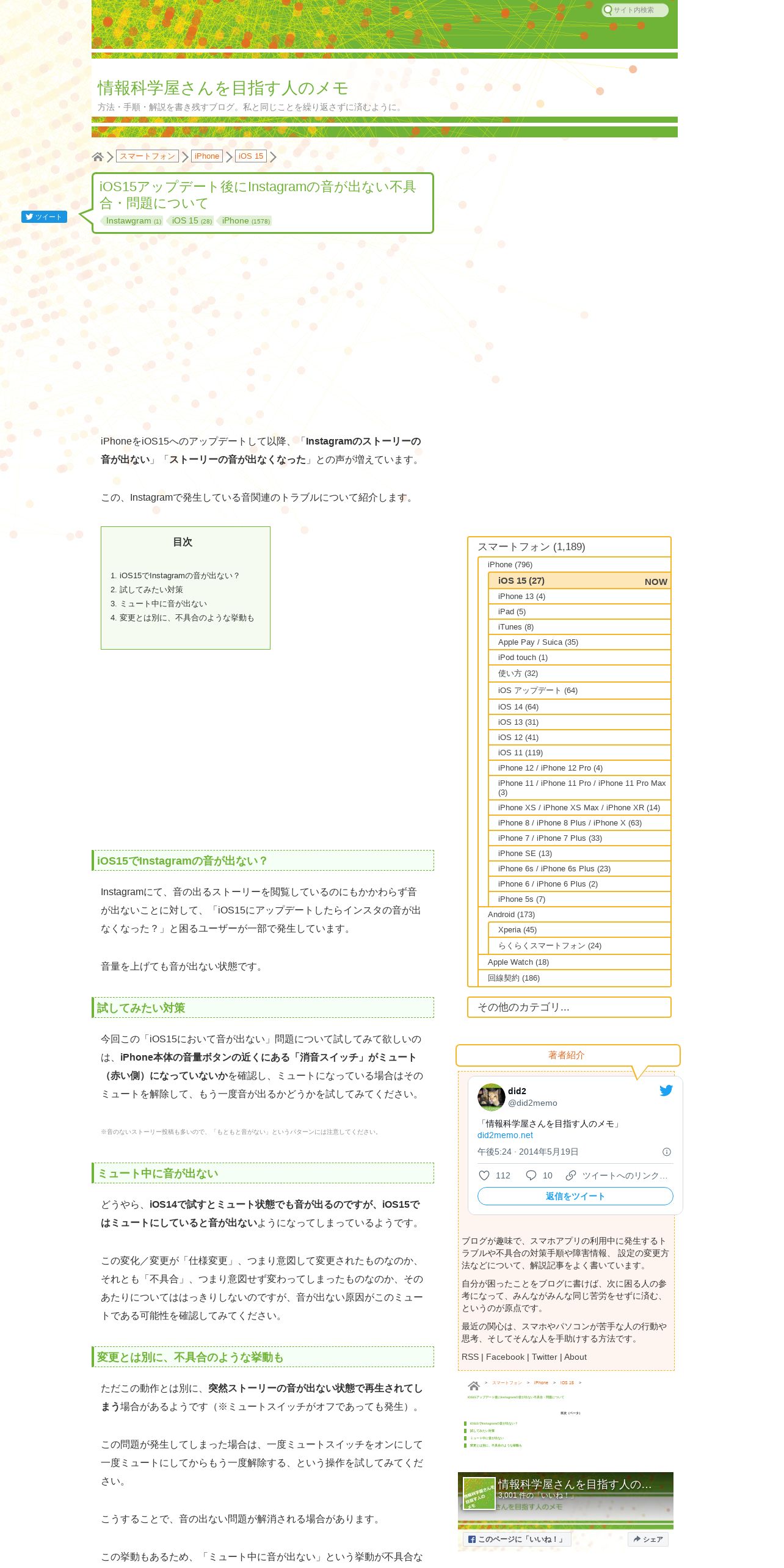Click the heart like icon on the tweet
This screenshot has height=1568, width=784.
click(484, 1175)
